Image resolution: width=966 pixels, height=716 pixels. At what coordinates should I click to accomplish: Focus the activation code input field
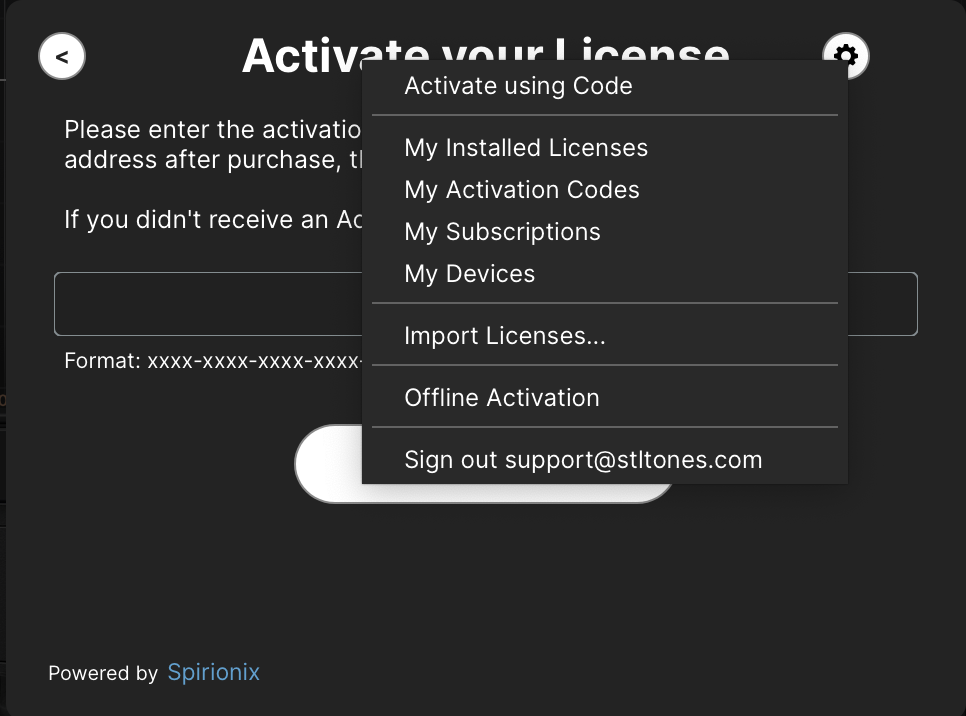(x=208, y=304)
